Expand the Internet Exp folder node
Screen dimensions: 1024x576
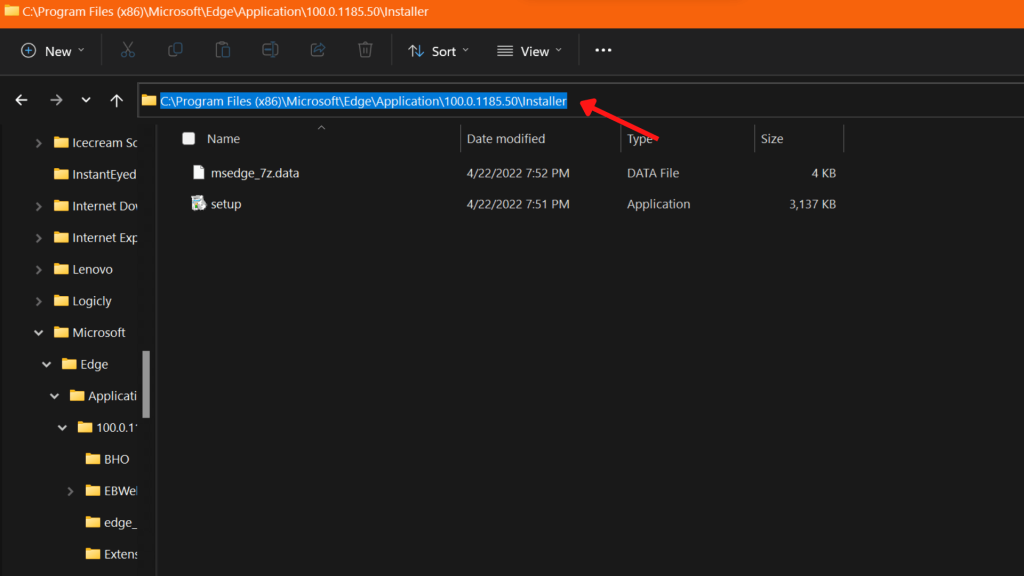point(39,238)
